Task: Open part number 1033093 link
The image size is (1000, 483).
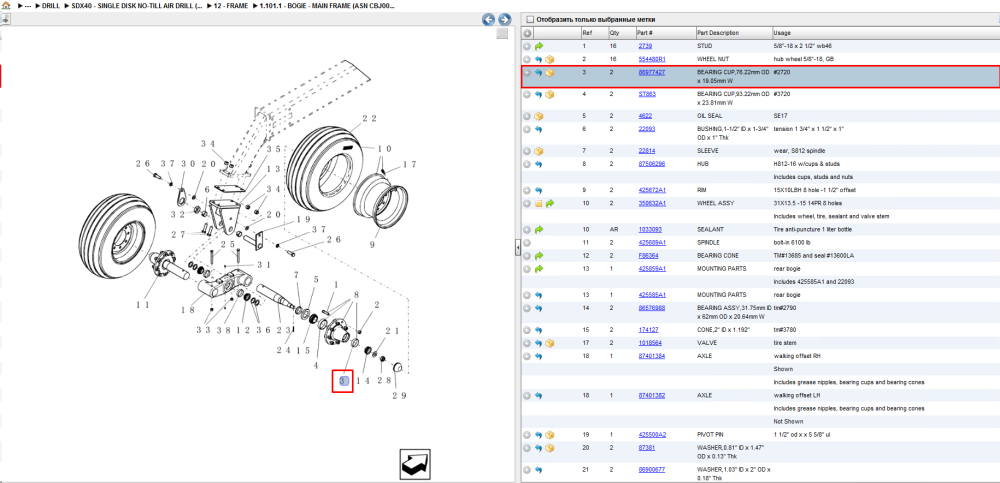Action: [651, 229]
